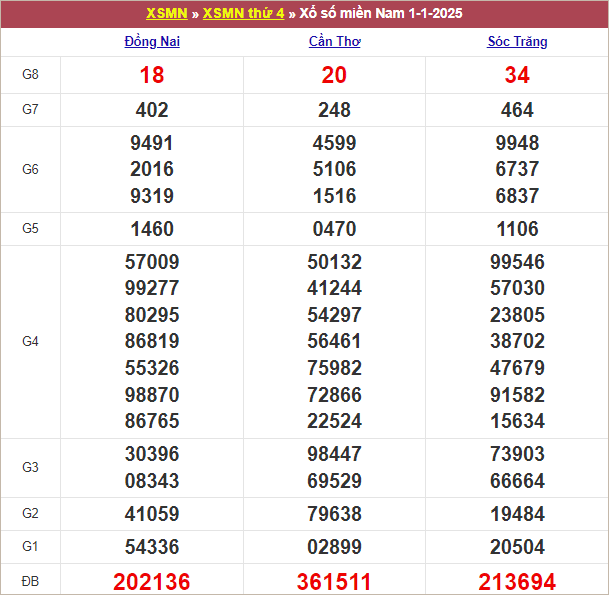The height and width of the screenshot is (595, 609).
Task: Click the G7 value 248
Action: pos(334,110)
